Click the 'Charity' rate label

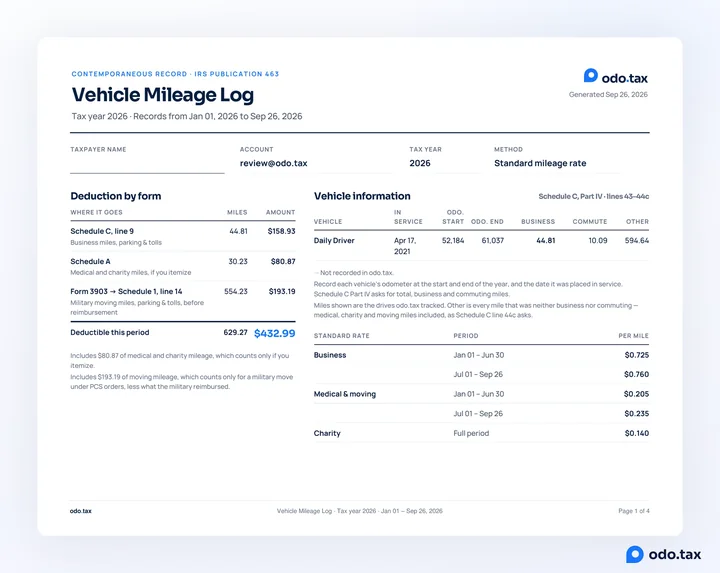click(327, 433)
